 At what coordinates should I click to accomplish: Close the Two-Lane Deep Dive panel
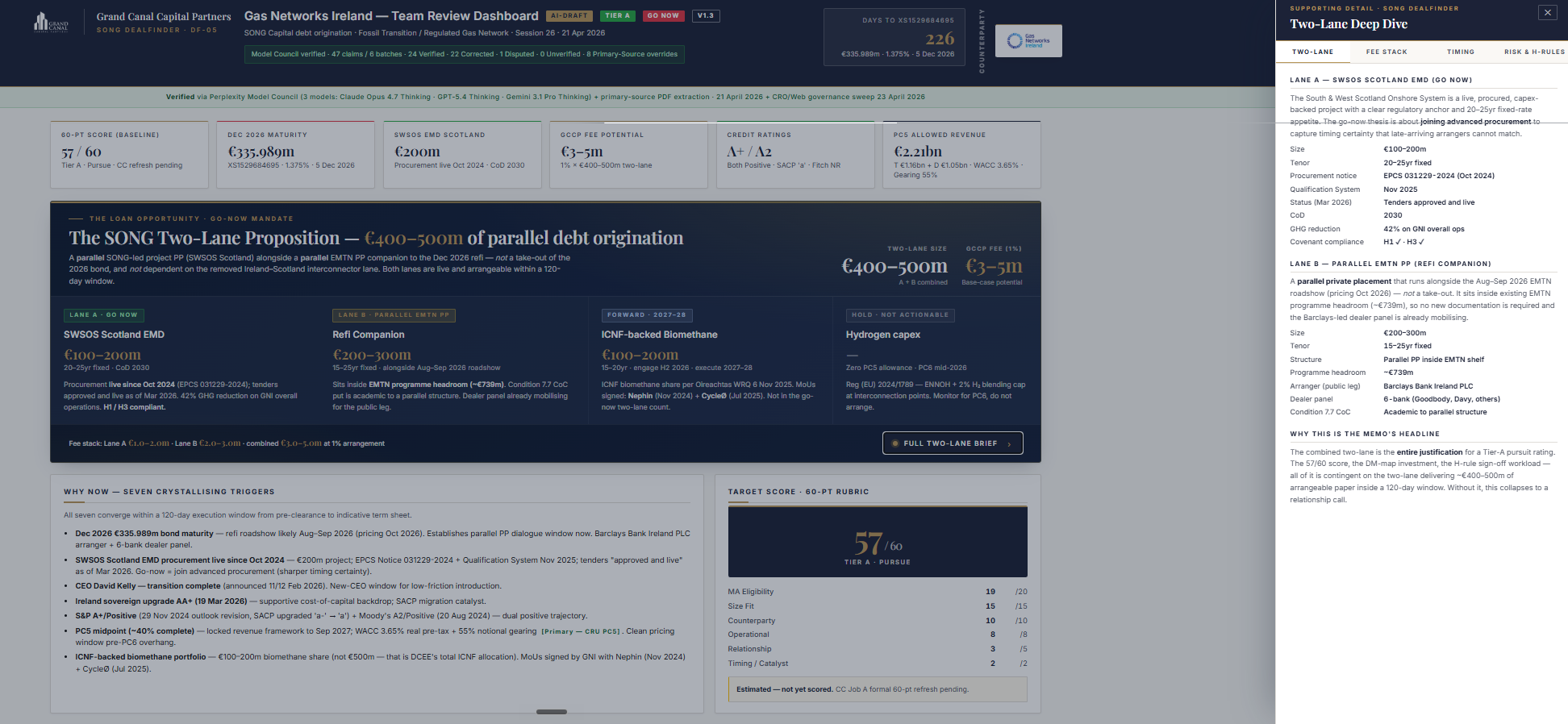[x=1547, y=12]
